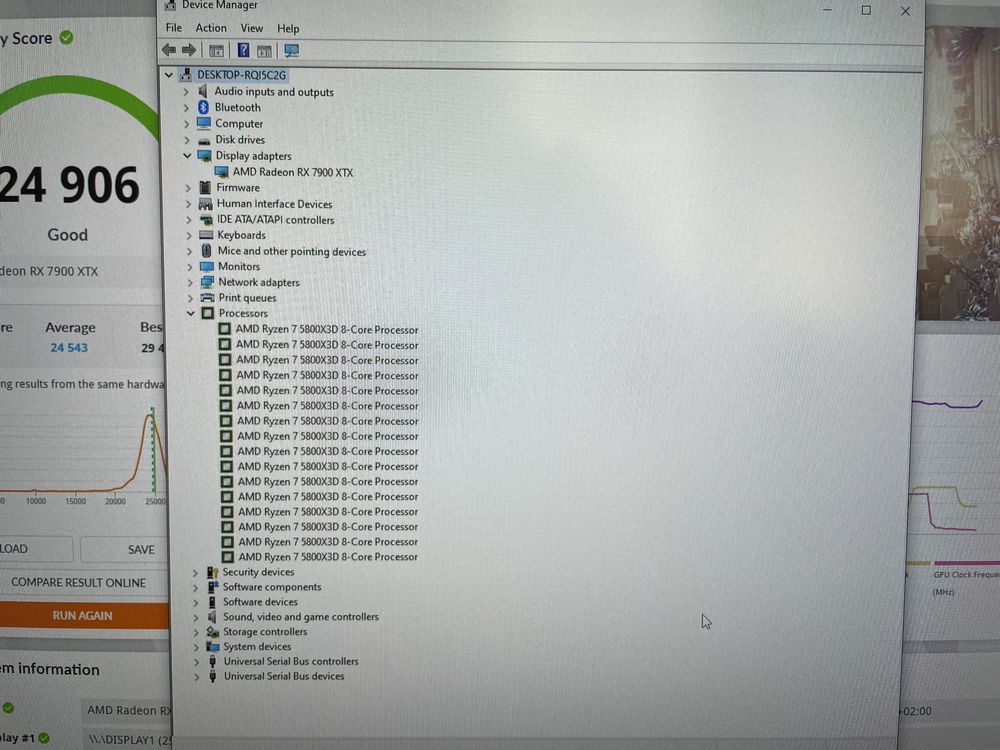This screenshot has width=1000, height=750.
Task: Collapse the Processors branch
Action: (191, 313)
